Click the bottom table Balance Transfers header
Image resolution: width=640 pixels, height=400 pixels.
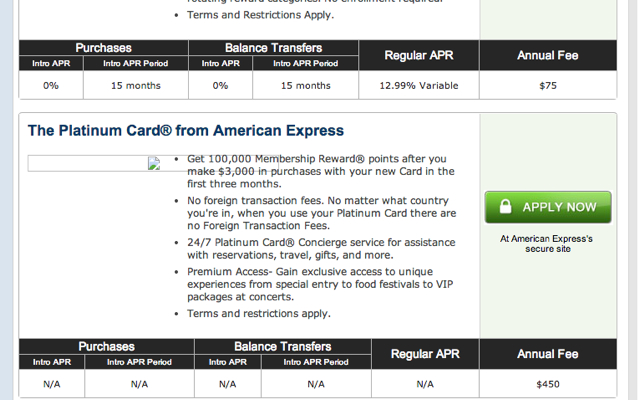pos(283,347)
